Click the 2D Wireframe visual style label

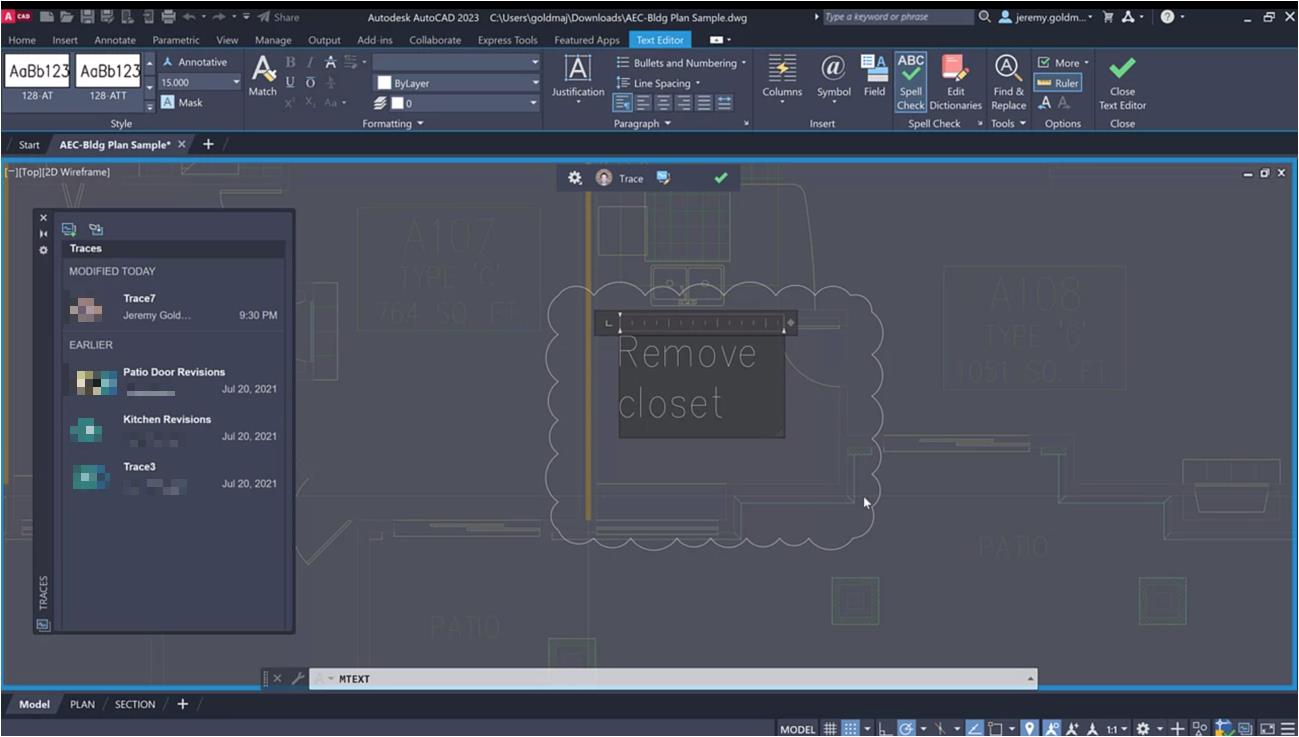(76, 172)
